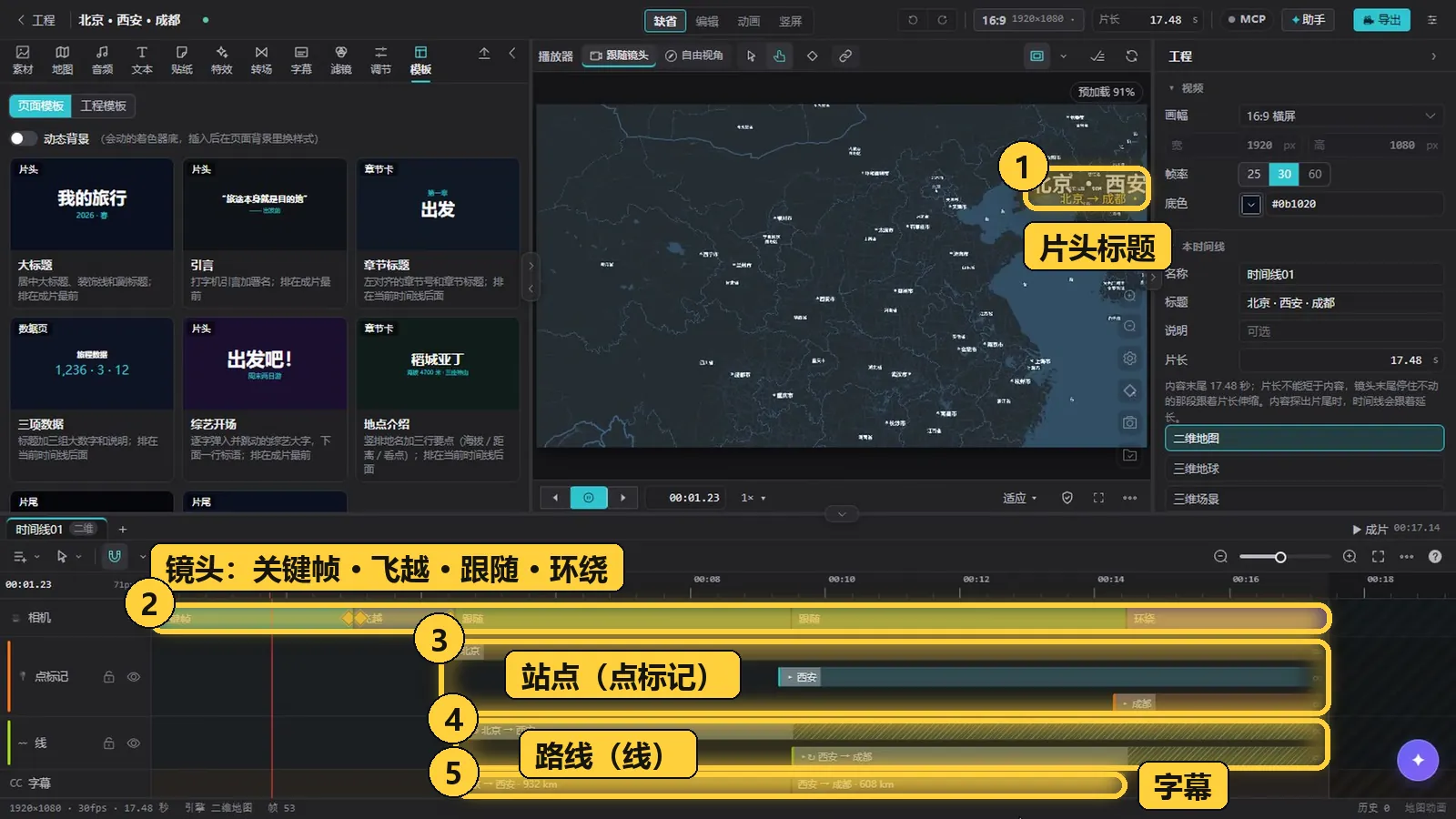This screenshot has width=1456, height=819.
Task: Open the 适应 fit zoom dropdown
Action: 1019,498
